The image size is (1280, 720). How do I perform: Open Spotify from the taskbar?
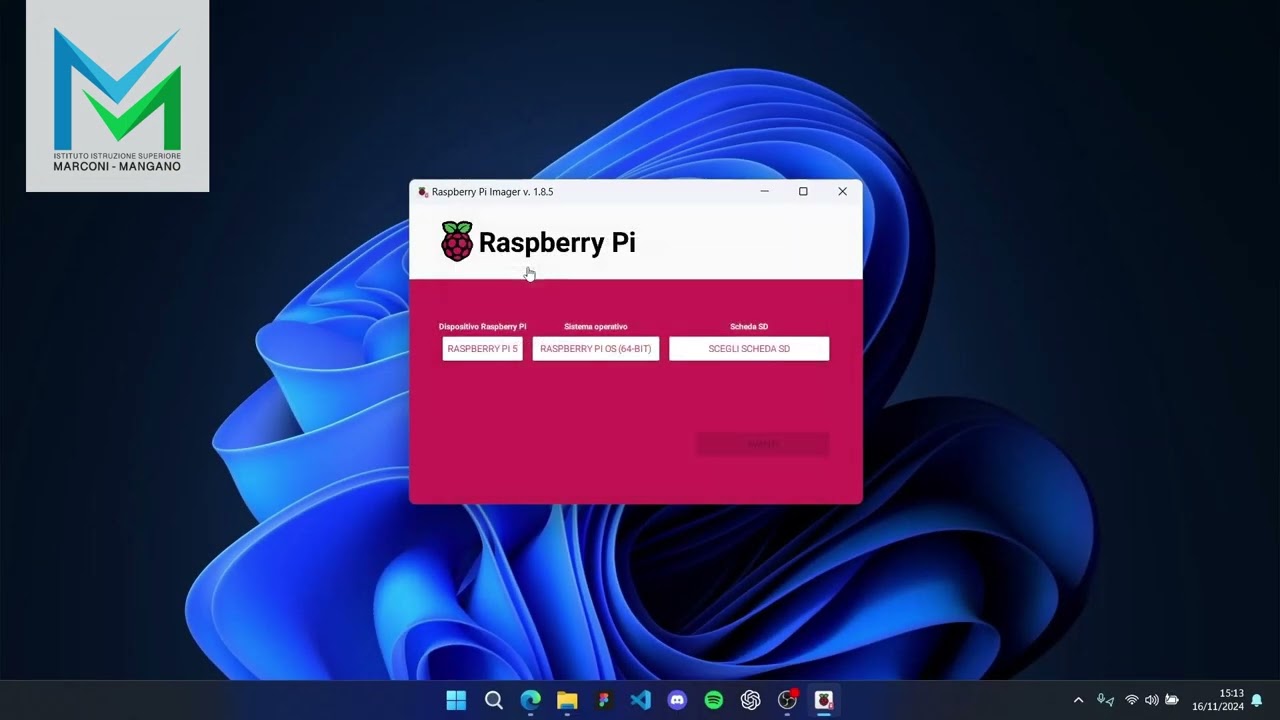pos(714,700)
